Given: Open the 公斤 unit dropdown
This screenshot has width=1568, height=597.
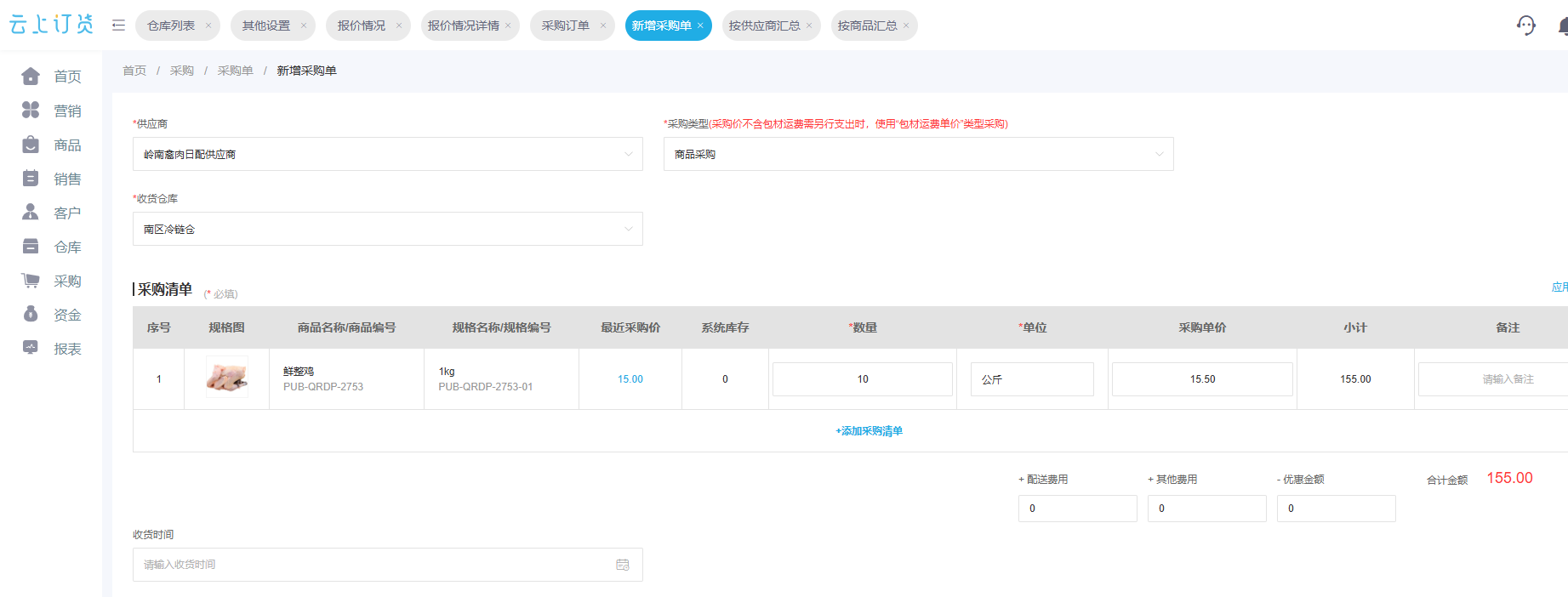Looking at the screenshot, I should click(x=1032, y=379).
